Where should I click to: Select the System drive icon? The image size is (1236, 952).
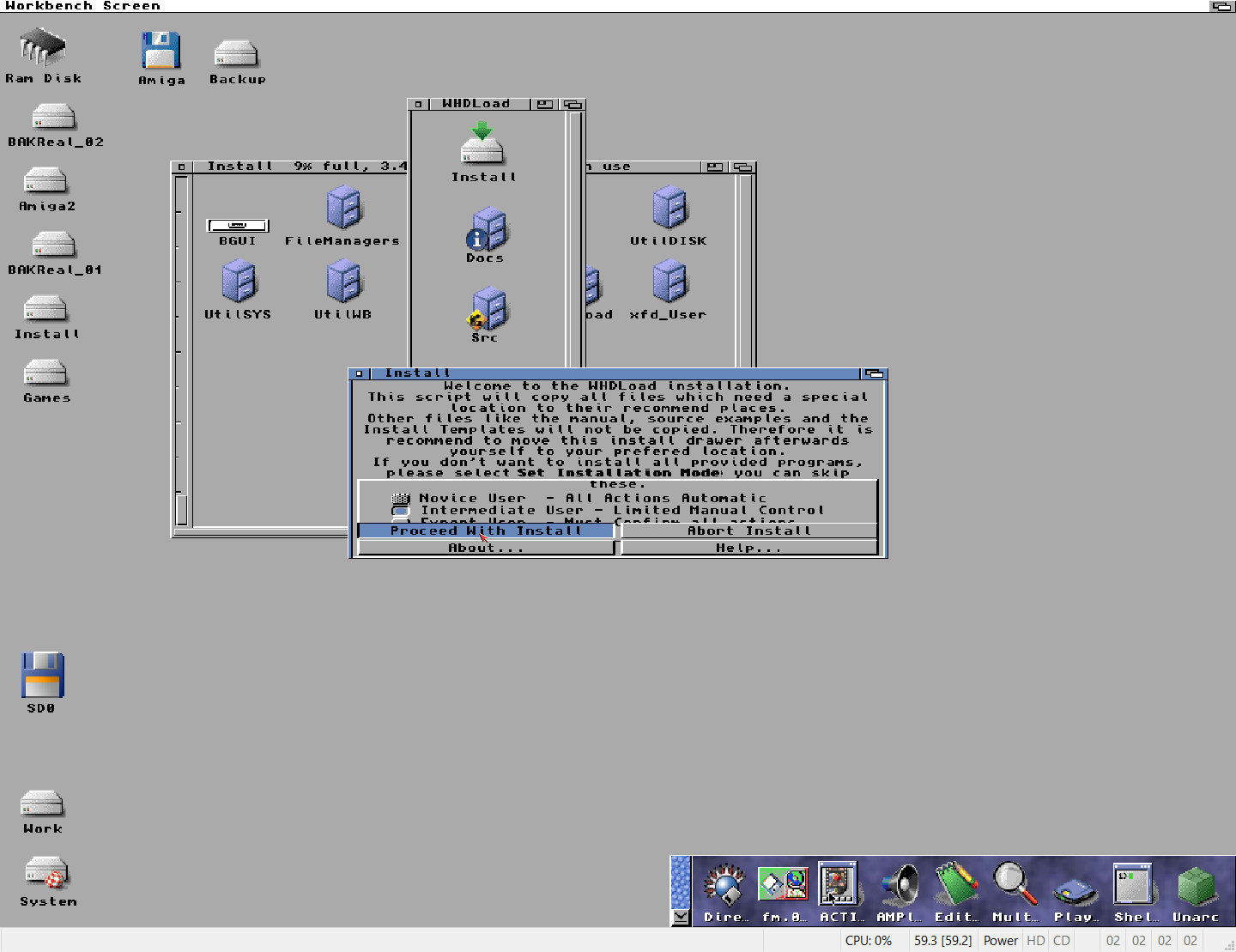point(46,872)
